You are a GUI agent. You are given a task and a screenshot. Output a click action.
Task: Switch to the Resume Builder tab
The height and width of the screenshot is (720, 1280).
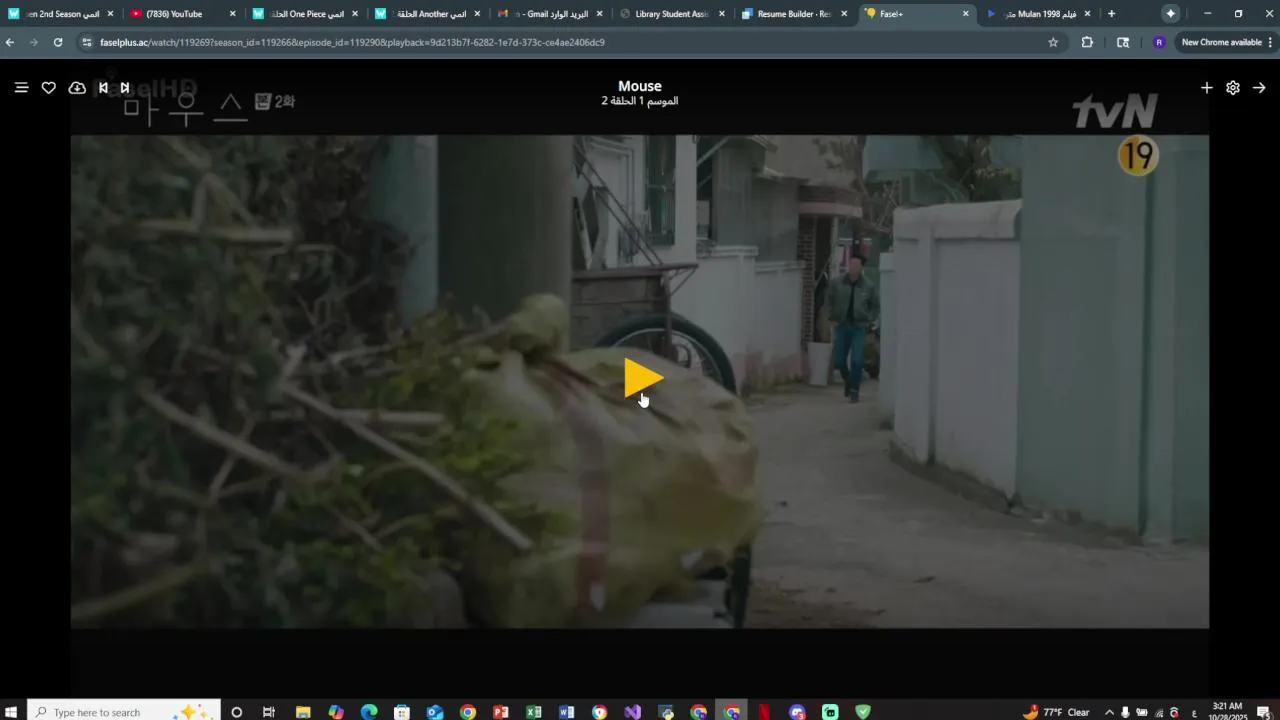(793, 14)
